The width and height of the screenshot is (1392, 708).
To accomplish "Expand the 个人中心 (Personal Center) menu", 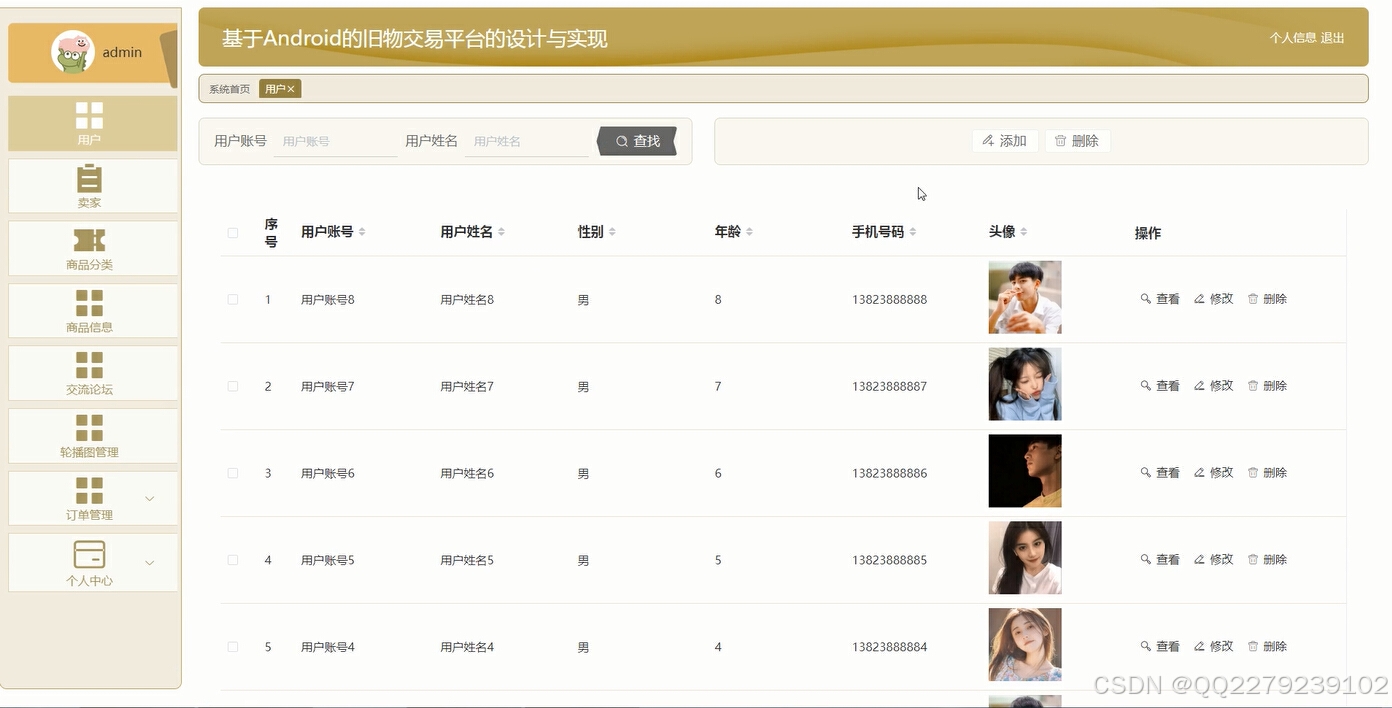I will click(x=92, y=561).
